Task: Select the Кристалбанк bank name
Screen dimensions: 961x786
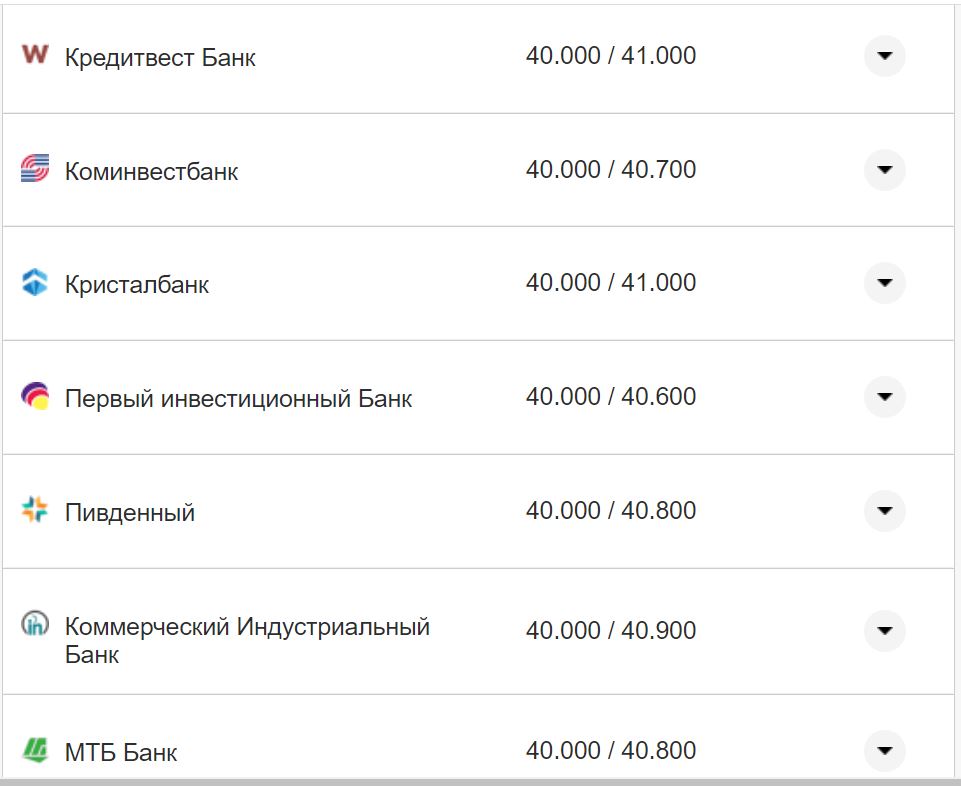Action: [137, 285]
